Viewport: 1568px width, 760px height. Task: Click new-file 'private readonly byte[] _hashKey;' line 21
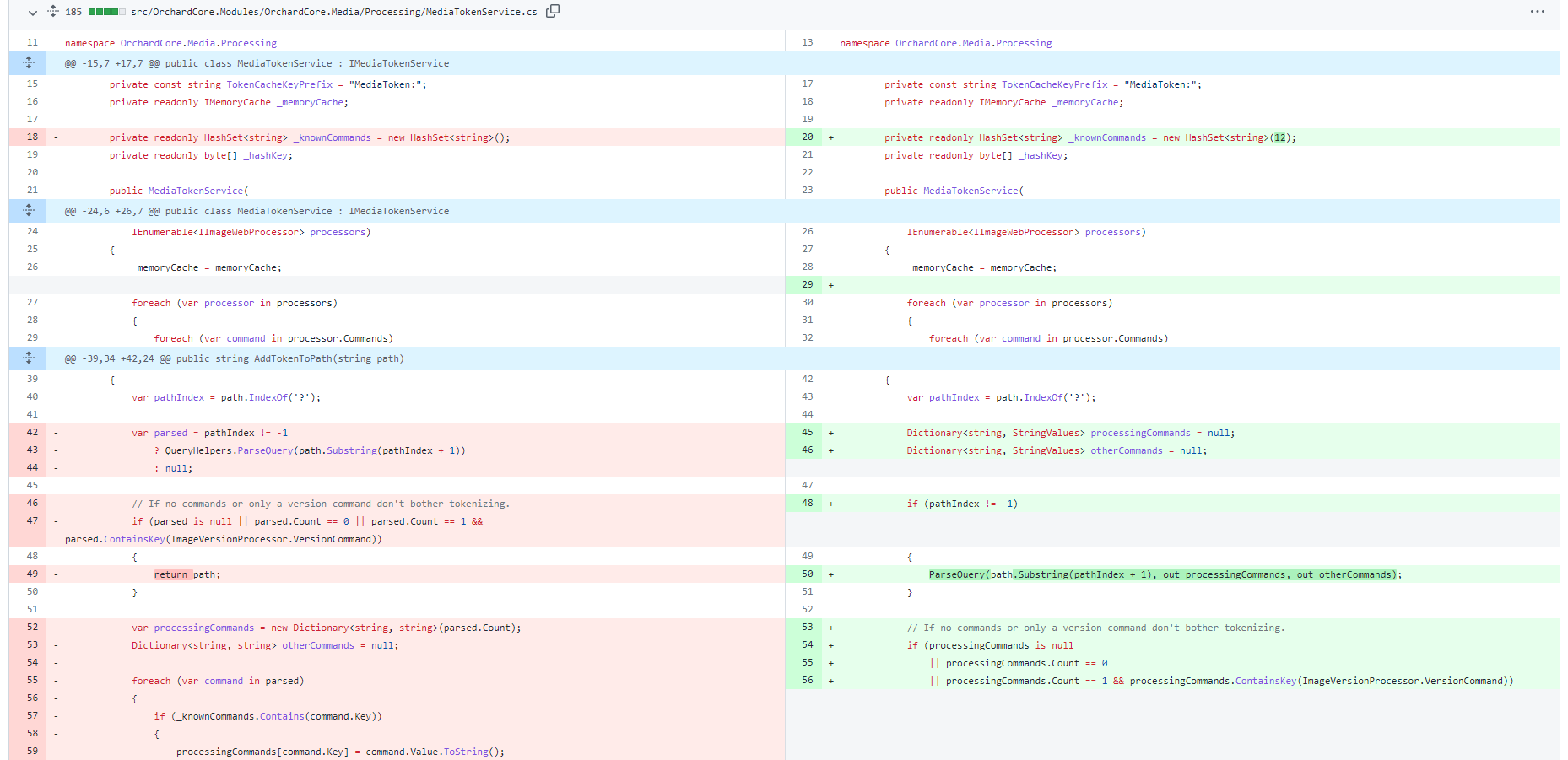click(x=976, y=155)
